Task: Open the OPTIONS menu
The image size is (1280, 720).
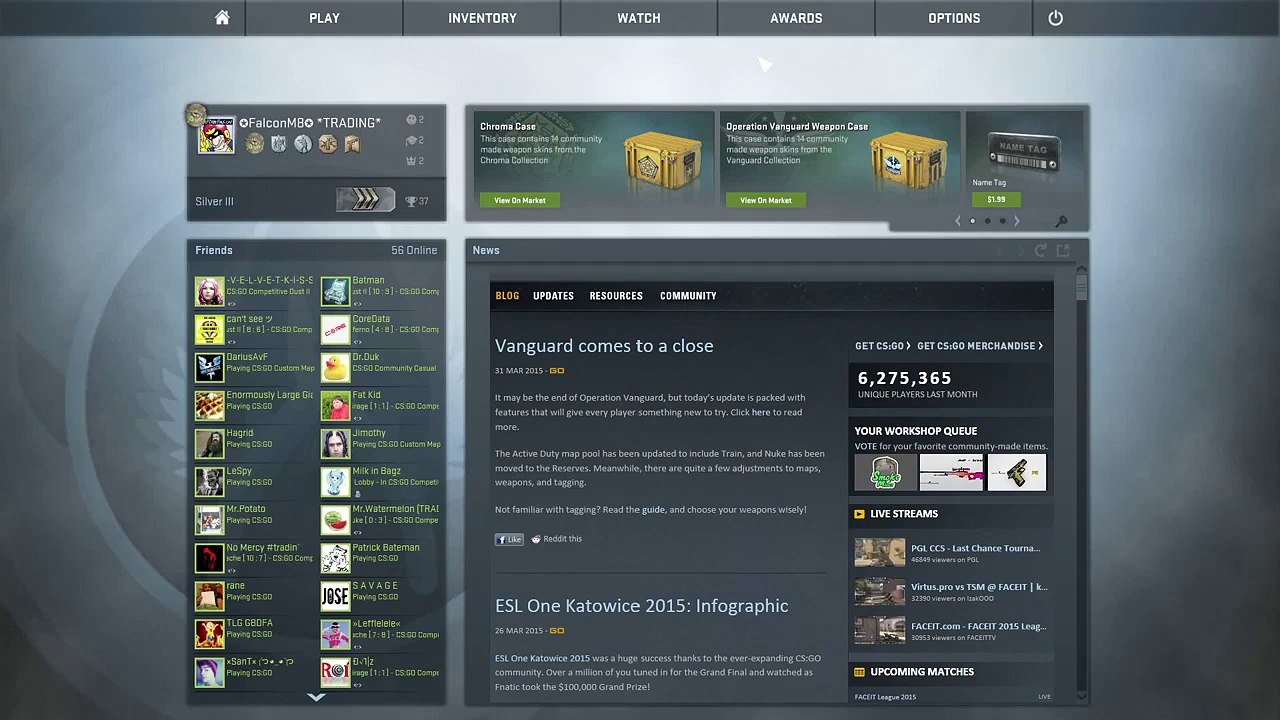Action: [x=954, y=18]
